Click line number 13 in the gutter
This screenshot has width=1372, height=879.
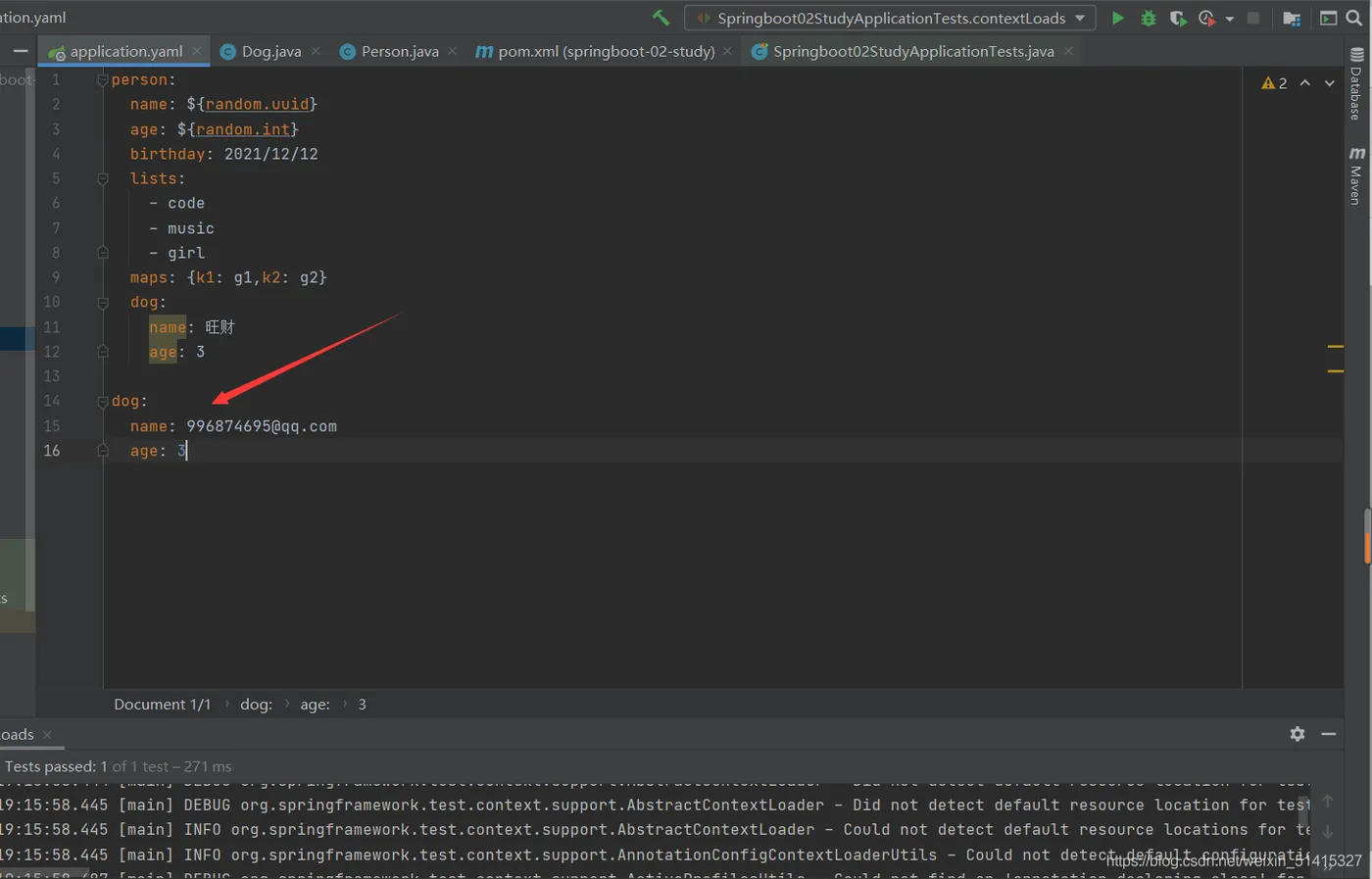pyautogui.click(x=51, y=376)
